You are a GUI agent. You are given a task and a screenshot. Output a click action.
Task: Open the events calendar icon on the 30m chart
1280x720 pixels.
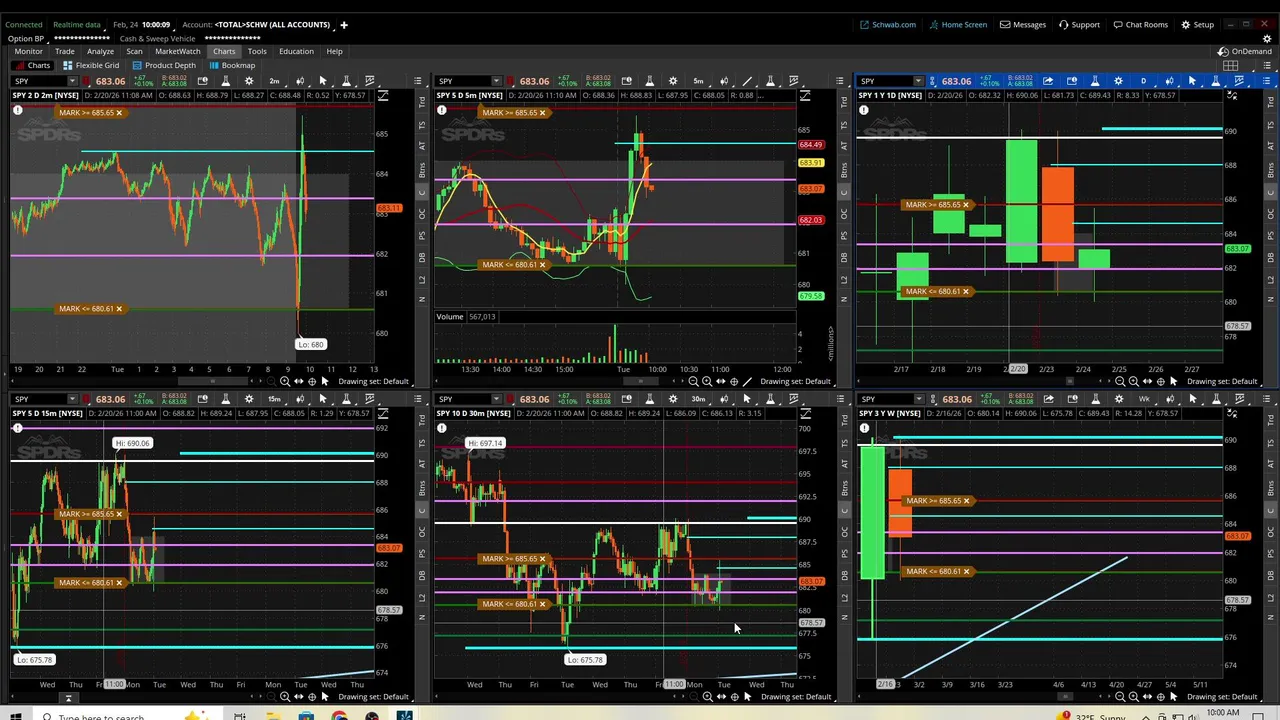coord(626,399)
